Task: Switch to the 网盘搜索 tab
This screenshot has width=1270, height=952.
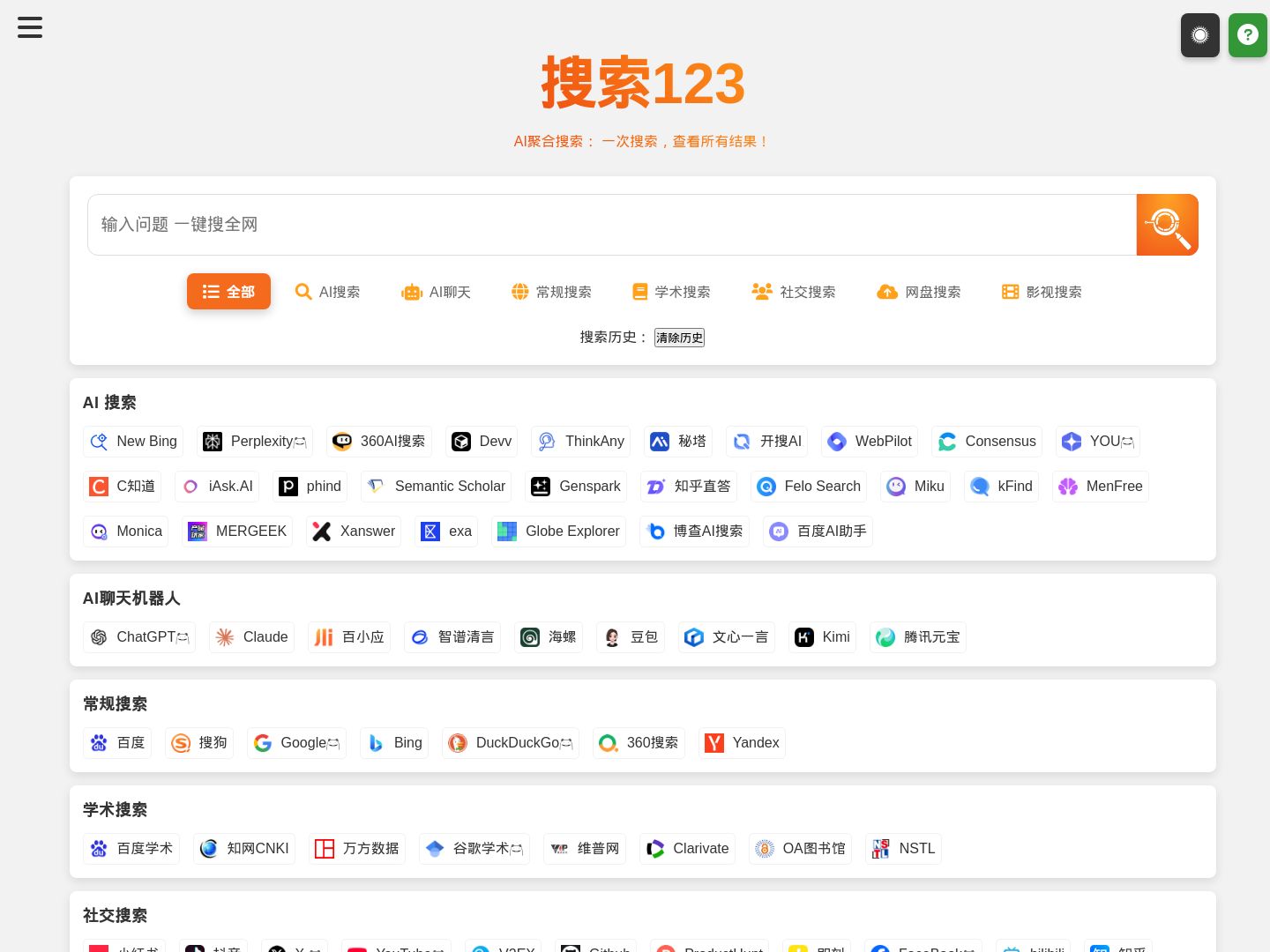Action: pyautogui.click(x=919, y=292)
